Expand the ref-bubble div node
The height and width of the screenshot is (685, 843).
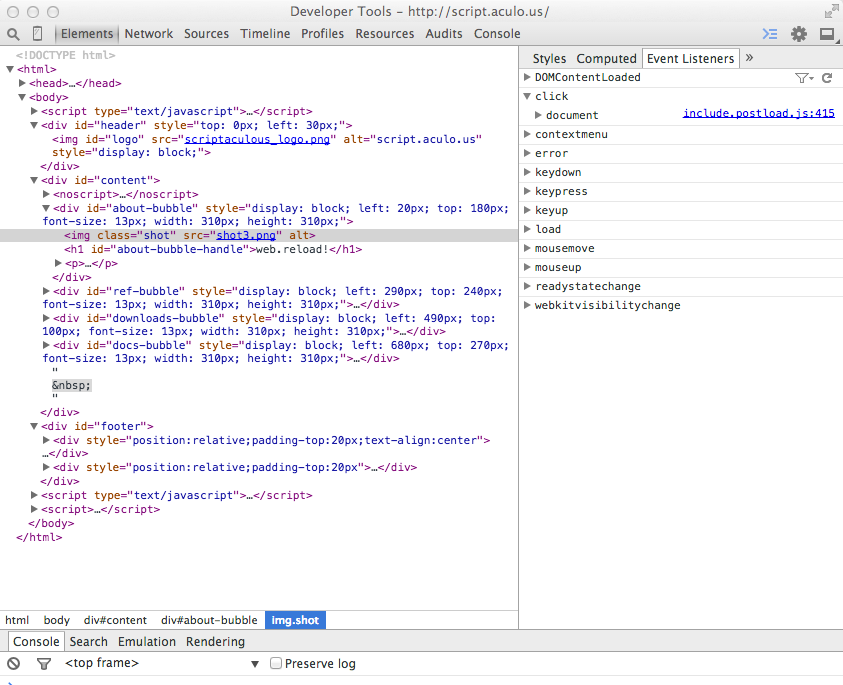point(46,291)
